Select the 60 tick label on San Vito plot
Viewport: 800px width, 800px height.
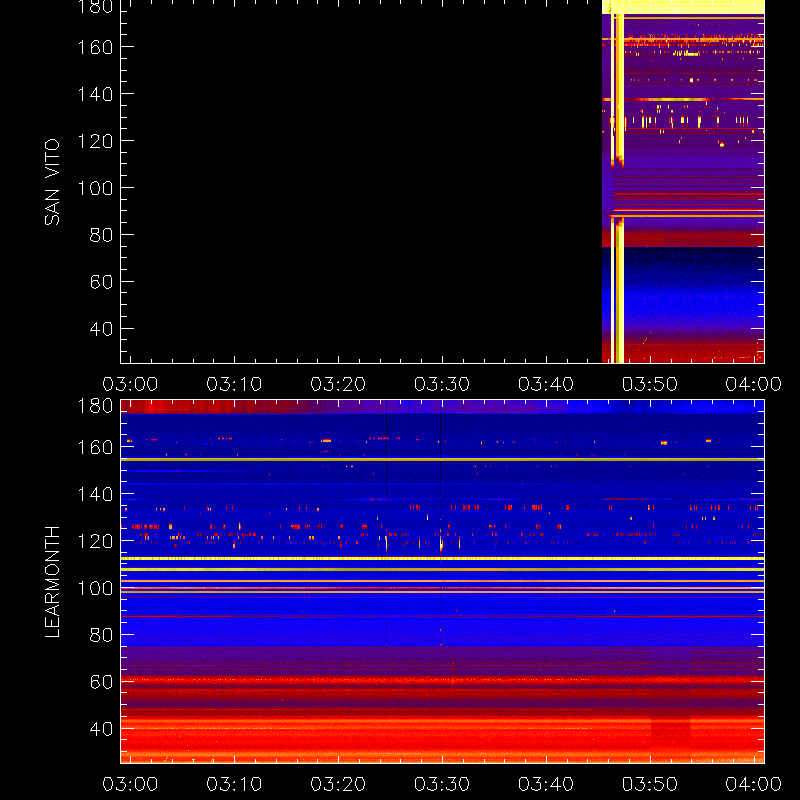pyautogui.click(x=101, y=282)
